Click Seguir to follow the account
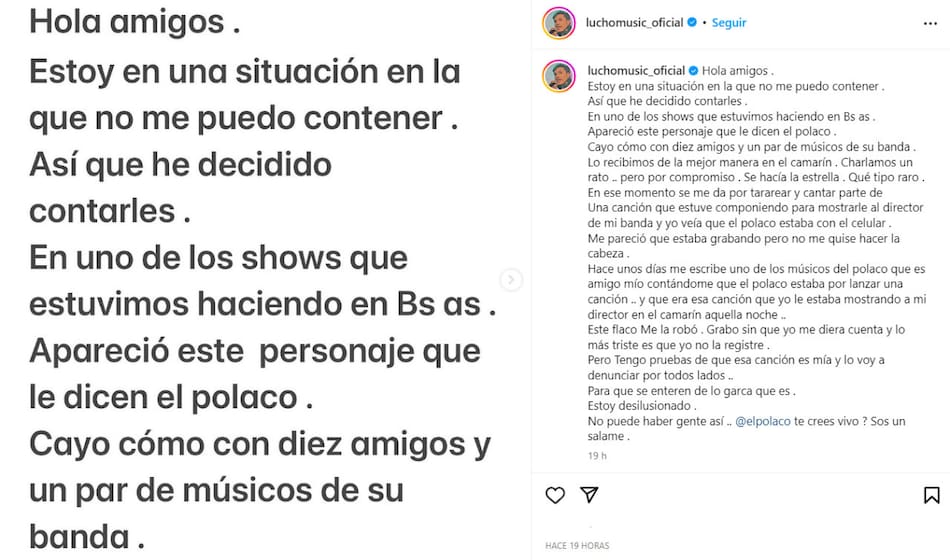 tap(728, 22)
